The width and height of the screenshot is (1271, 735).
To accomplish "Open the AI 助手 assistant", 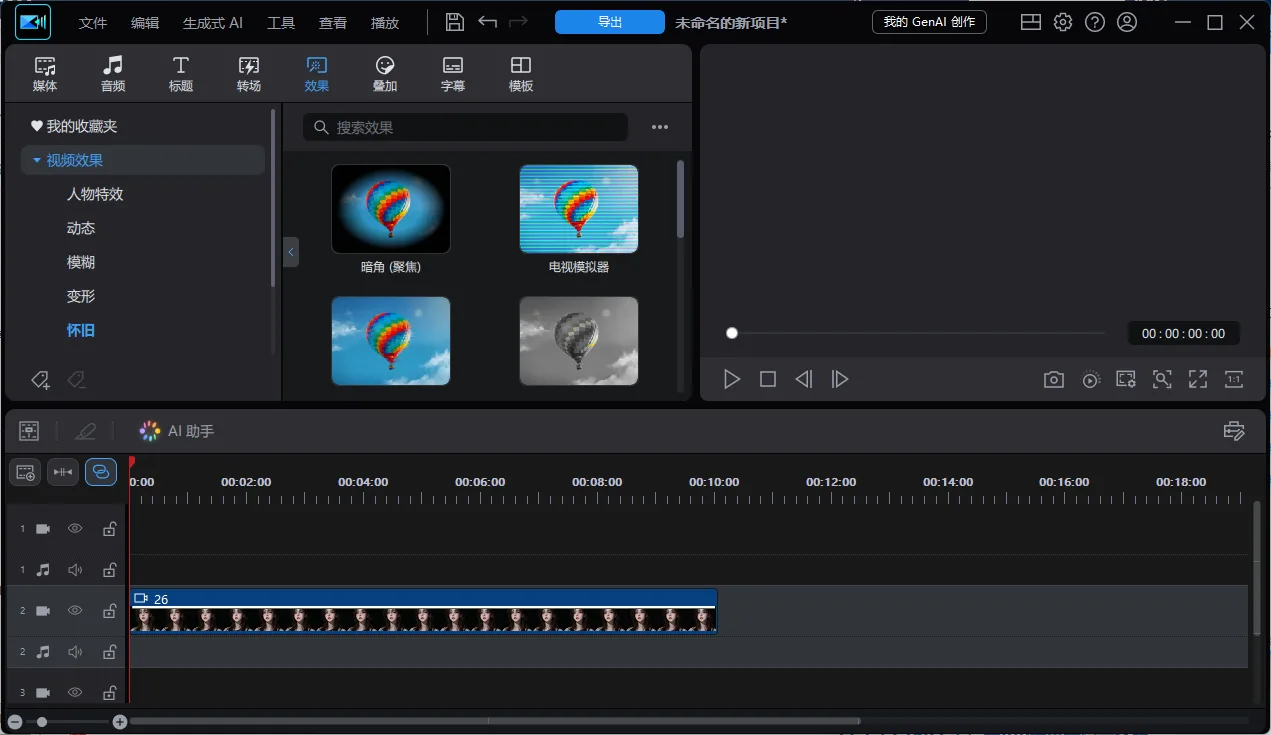I will pos(176,431).
